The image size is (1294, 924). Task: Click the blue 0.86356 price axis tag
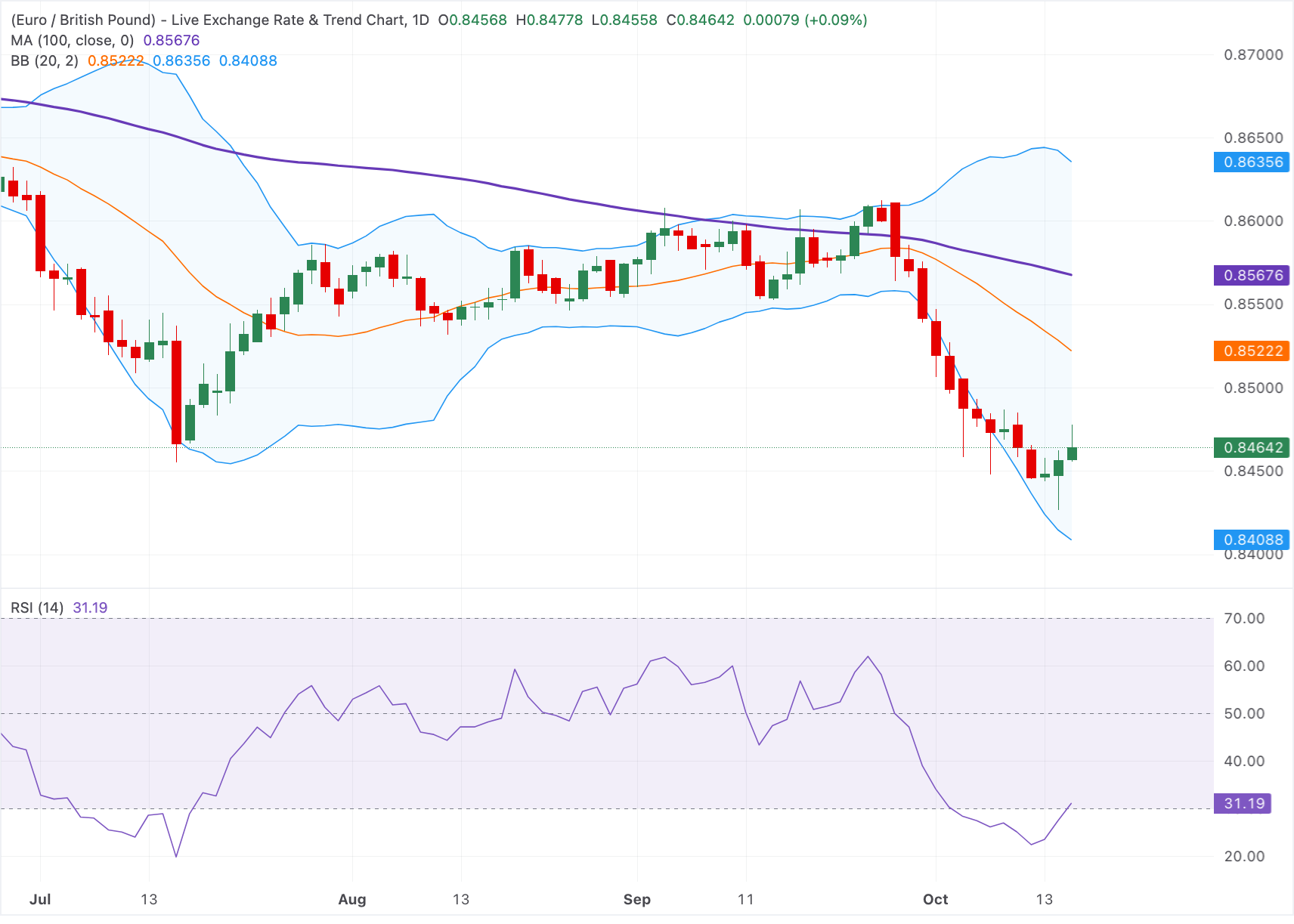tap(1251, 162)
